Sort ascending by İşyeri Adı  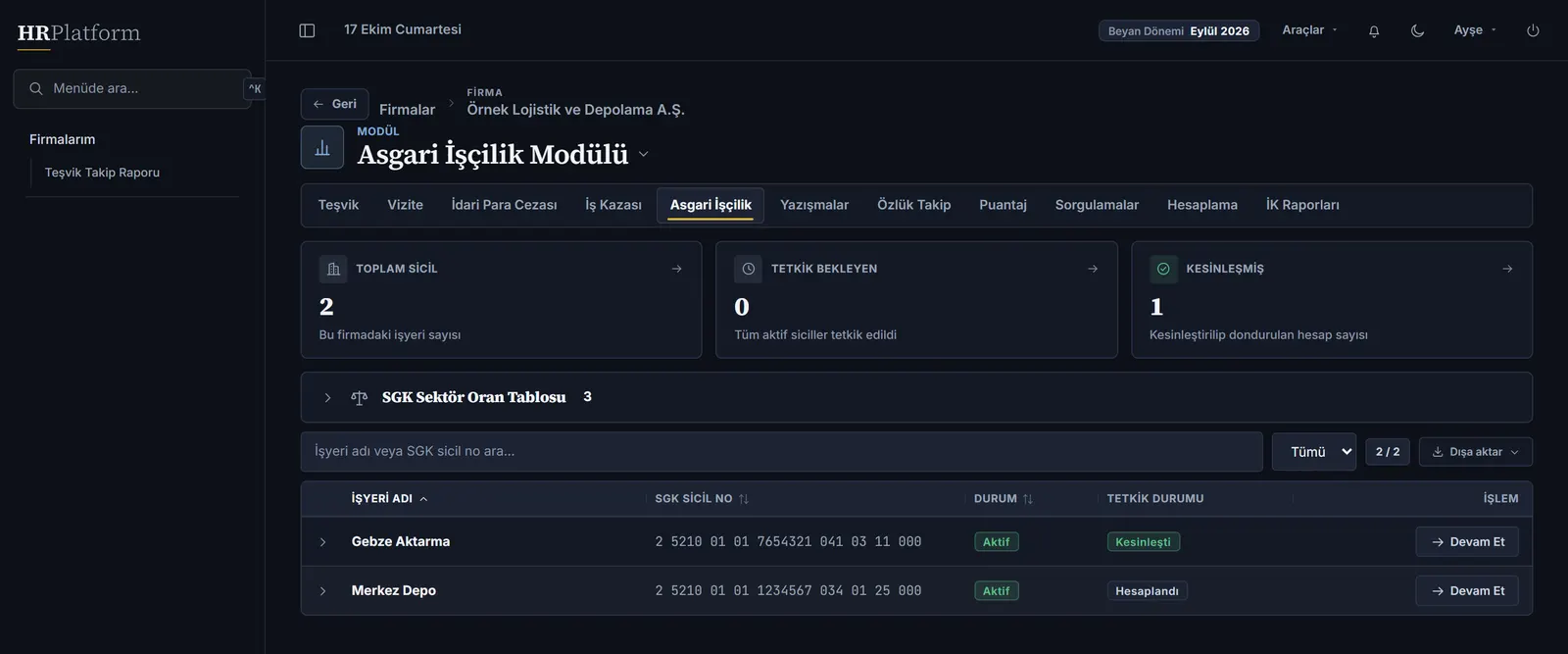(389, 499)
